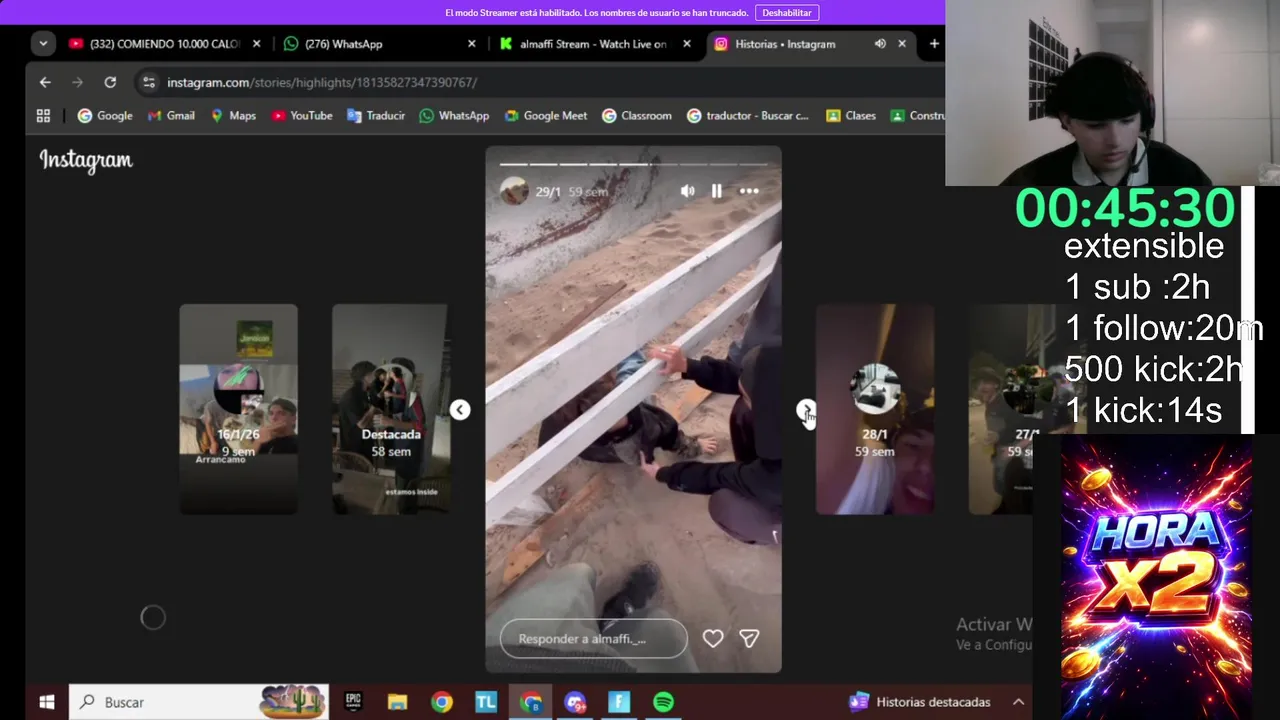
Task: Open the Destacada 58 sem story thumbnail
Action: [x=391, y=410]
